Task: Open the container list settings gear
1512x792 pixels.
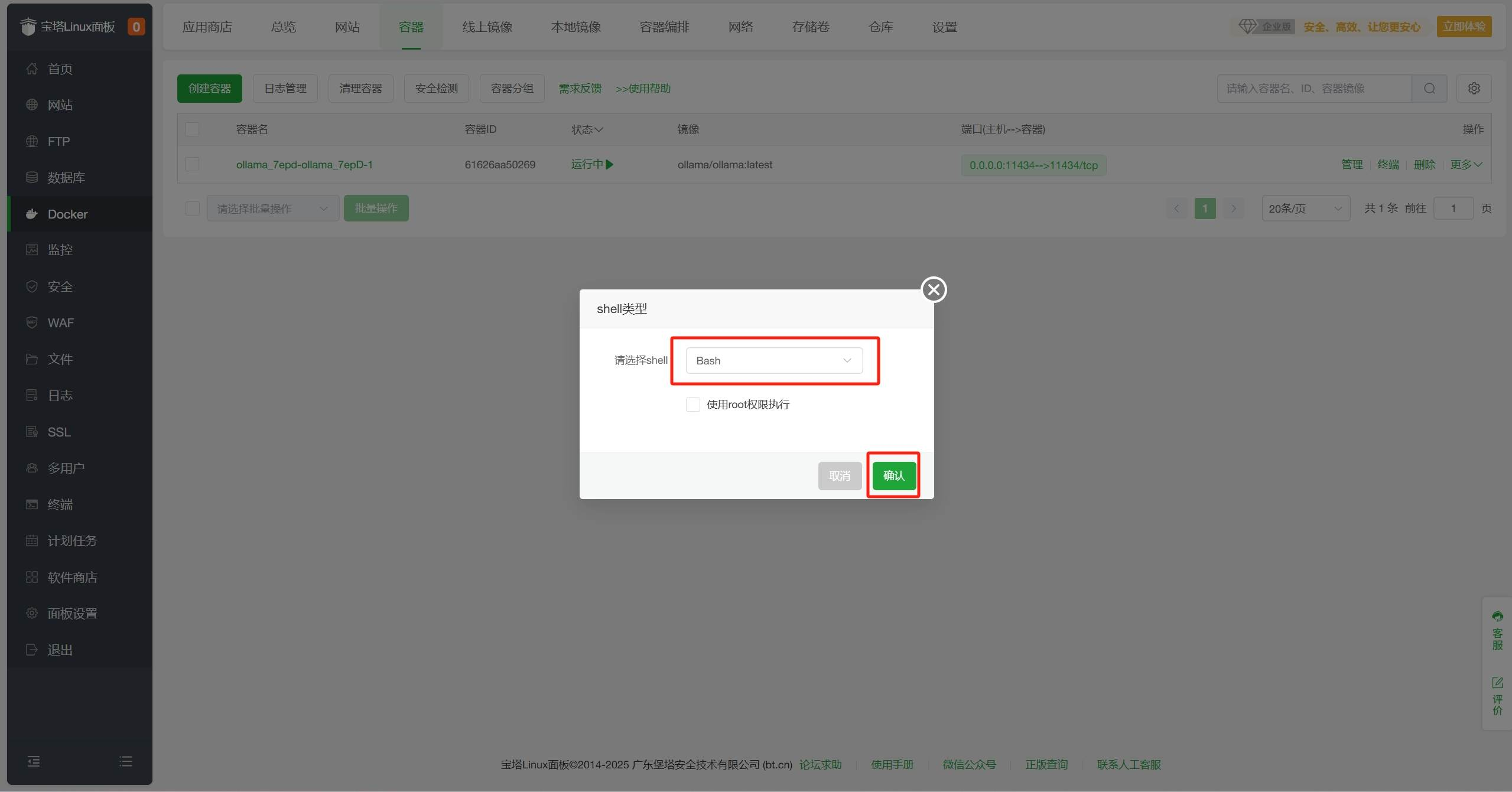Action: [x=1474, y=89]
